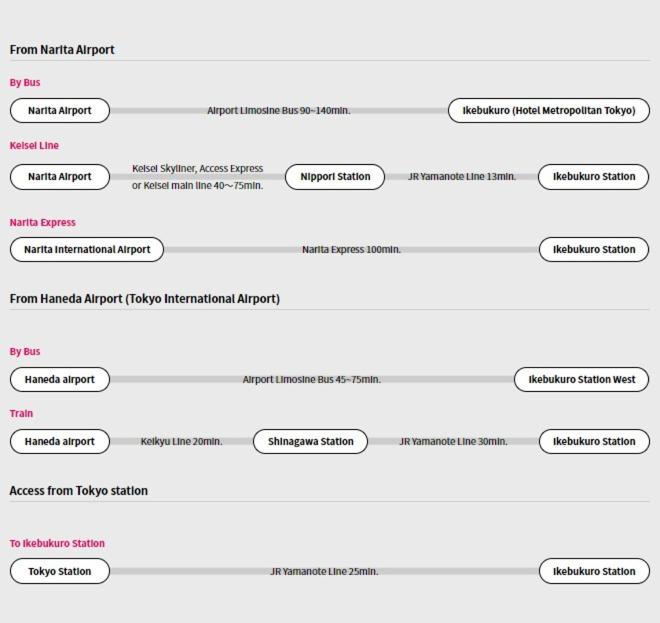
Task: Click JR Yamanote Line 25min label
Action: (324, 572)
